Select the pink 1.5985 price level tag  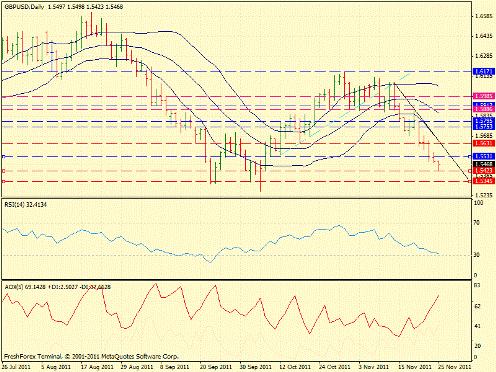point(484,96)
